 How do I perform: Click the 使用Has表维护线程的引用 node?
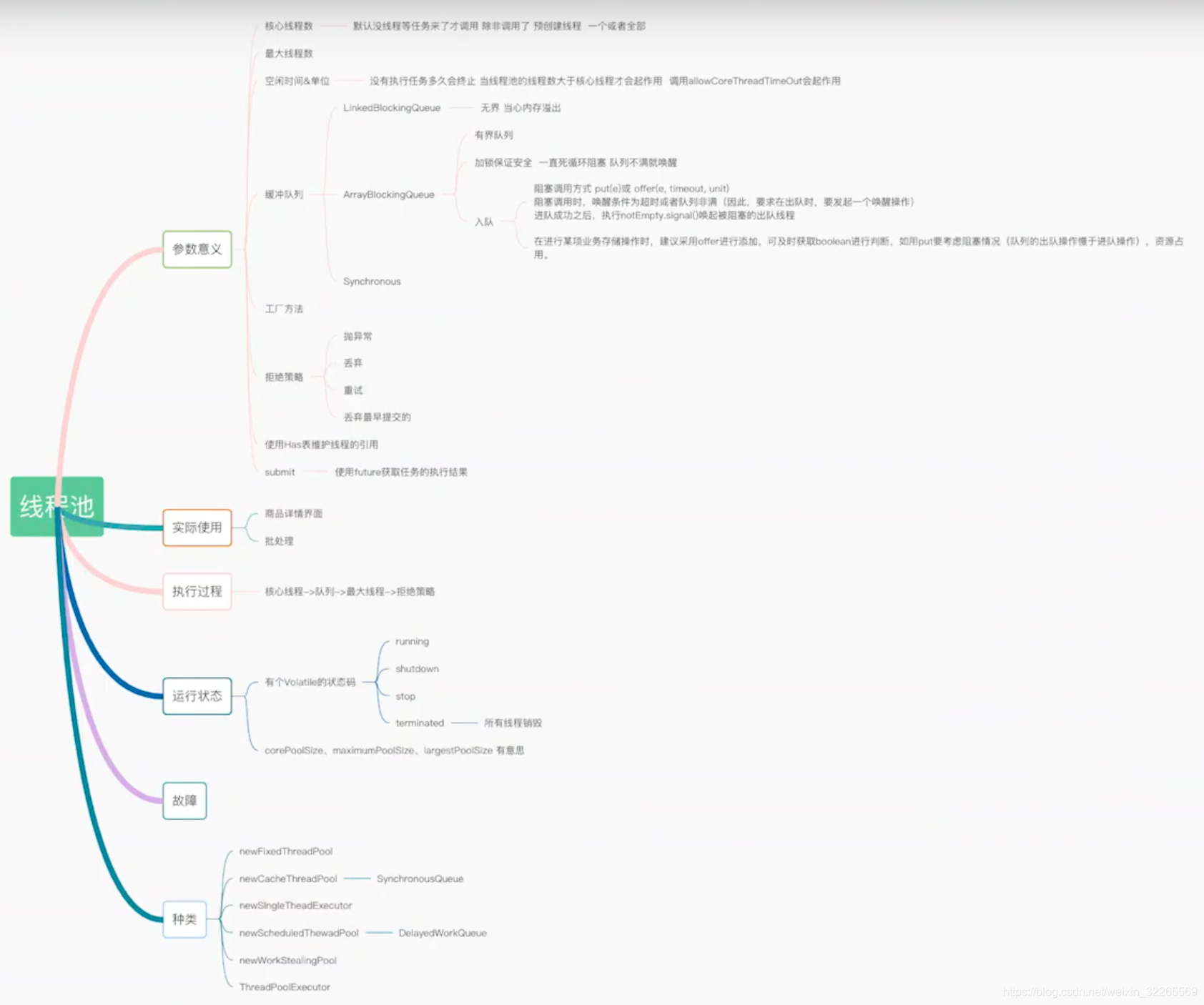321,445
